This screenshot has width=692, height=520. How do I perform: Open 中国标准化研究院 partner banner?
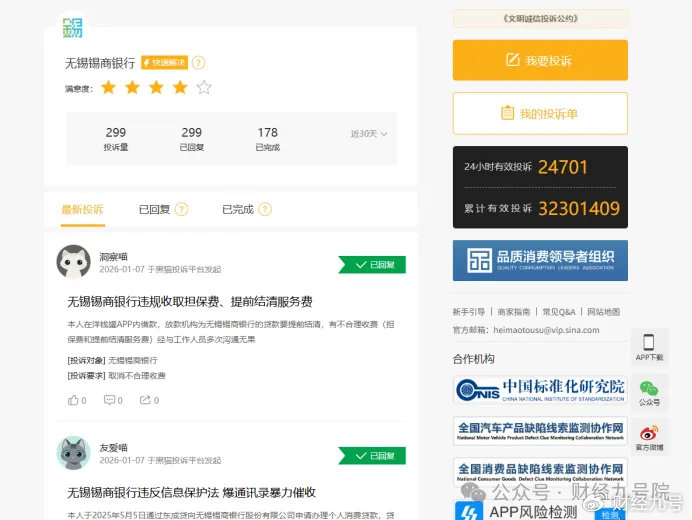[540, 389]
